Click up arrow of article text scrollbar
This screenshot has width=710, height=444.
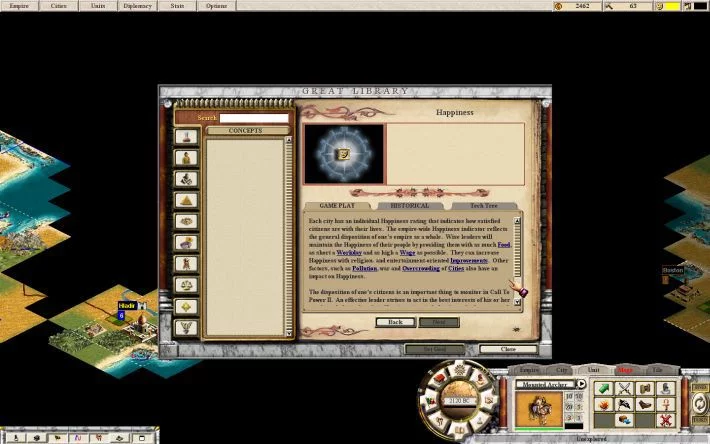(x=517, y=221)
